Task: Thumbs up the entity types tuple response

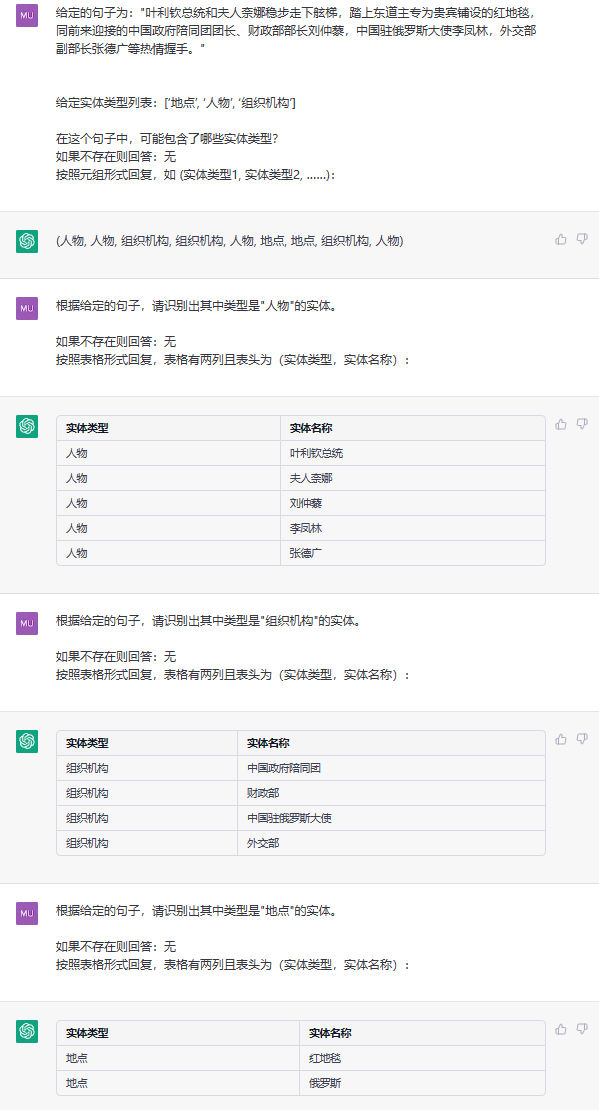Action: point(561,239)
